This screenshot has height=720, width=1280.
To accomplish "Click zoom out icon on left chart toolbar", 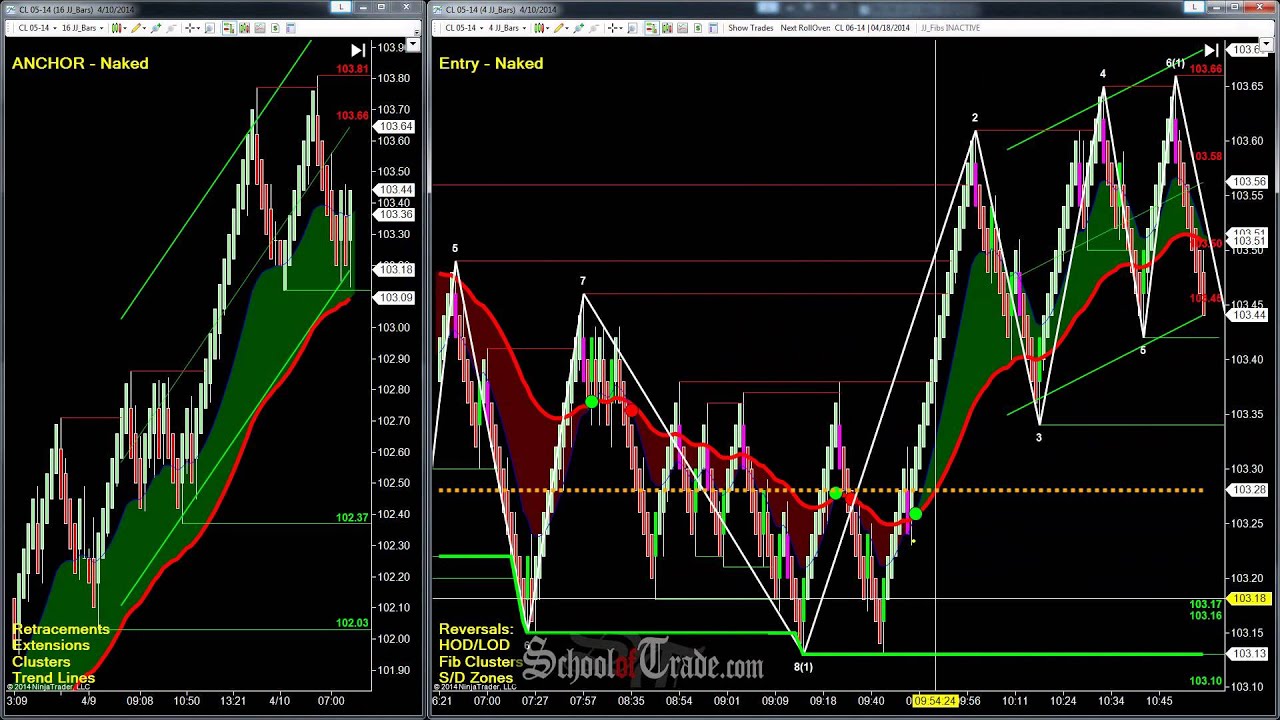I will click(x=172, y=28).
